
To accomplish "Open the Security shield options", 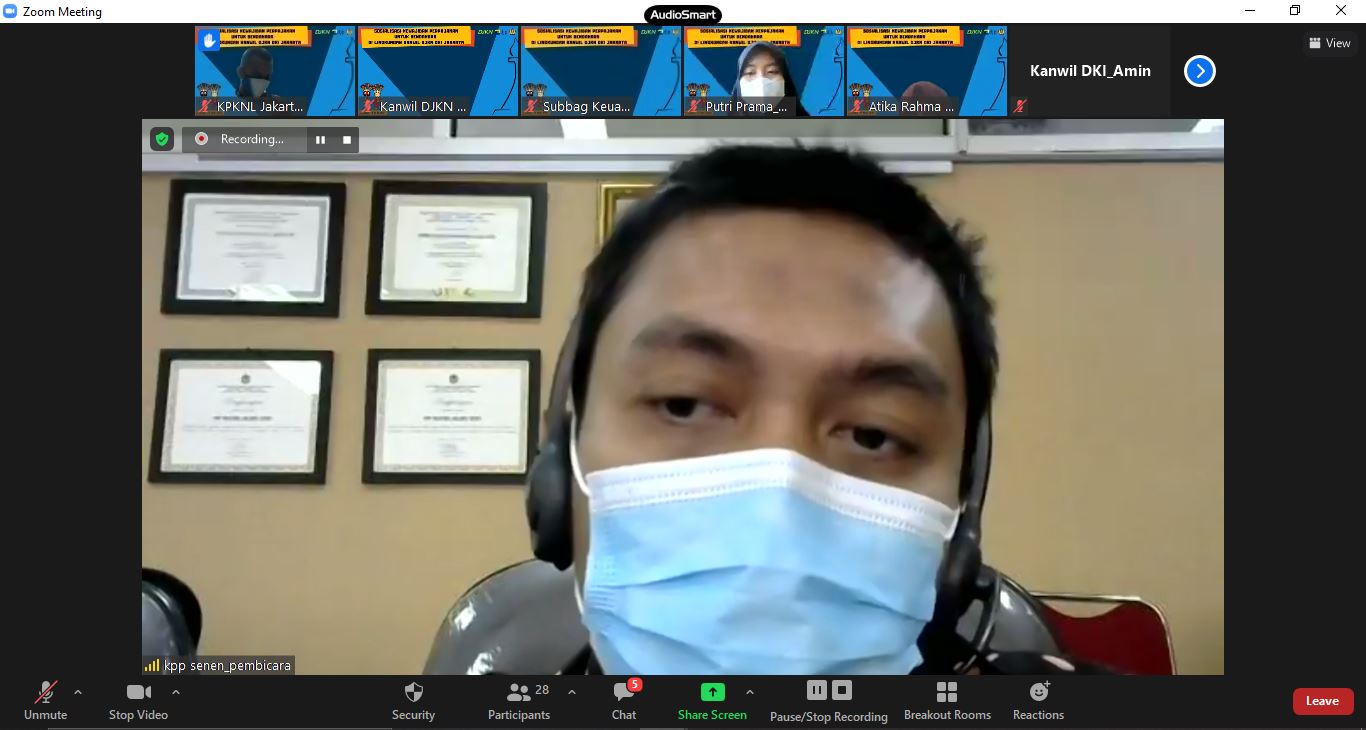I will [x=413, y=700].
